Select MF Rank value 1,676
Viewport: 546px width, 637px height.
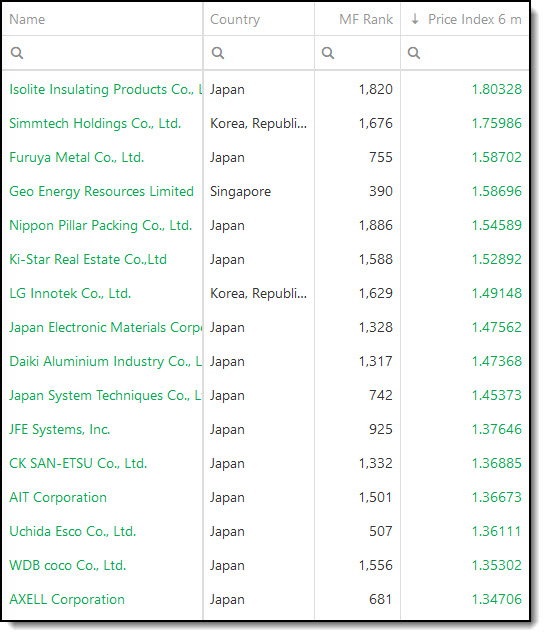click(376, 124)
